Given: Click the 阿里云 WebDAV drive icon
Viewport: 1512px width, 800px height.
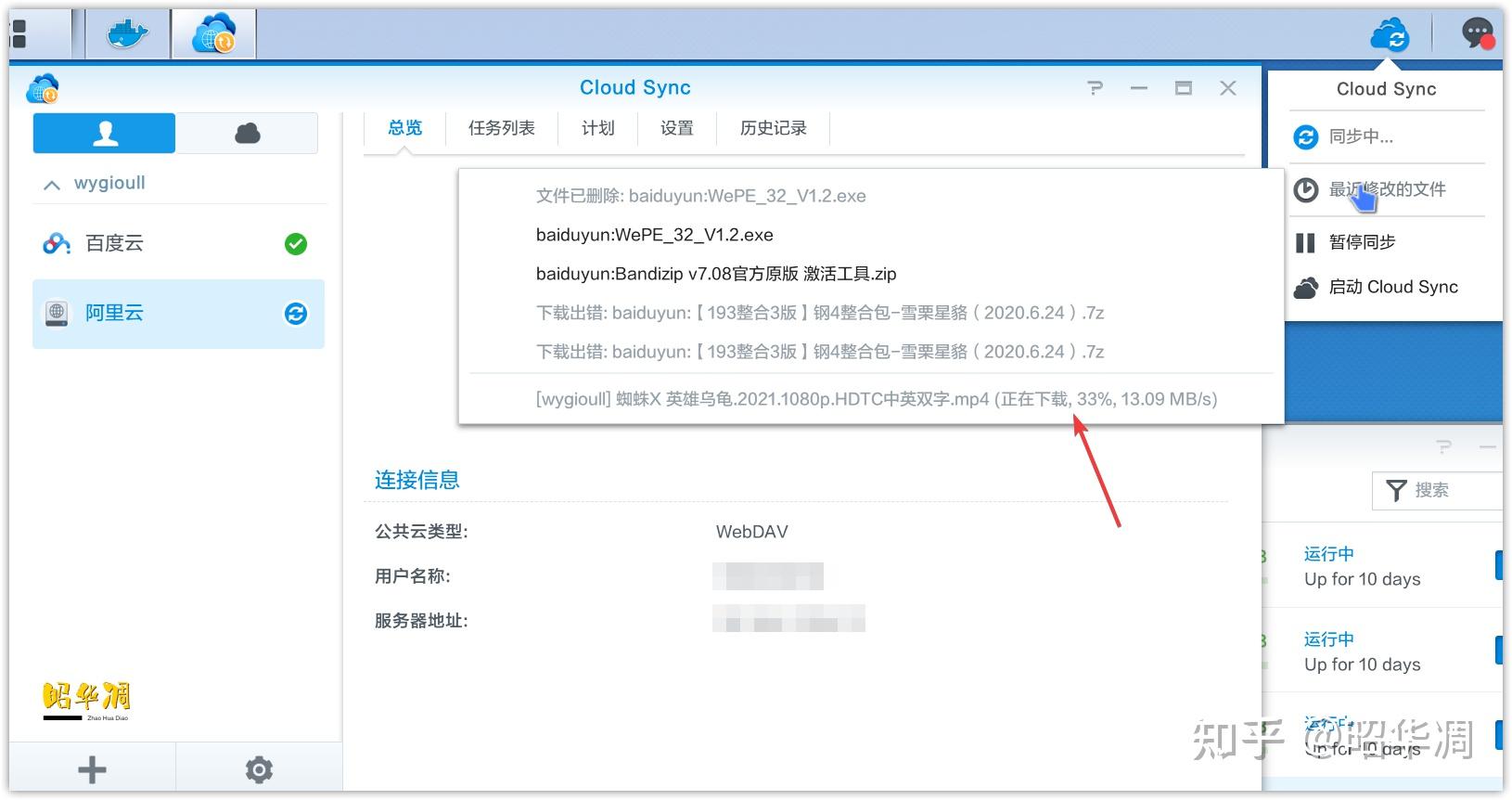Looking at the screenshot, I should tap(57, 314).
